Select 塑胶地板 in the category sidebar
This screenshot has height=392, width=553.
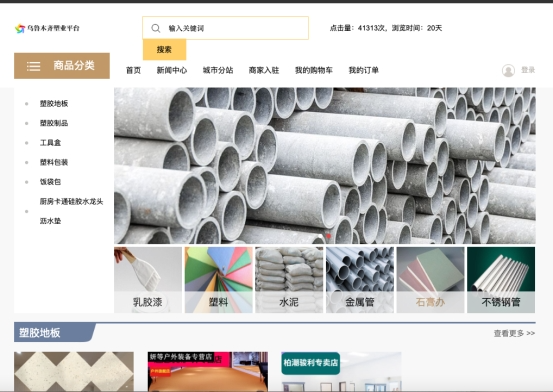point(54,103)
